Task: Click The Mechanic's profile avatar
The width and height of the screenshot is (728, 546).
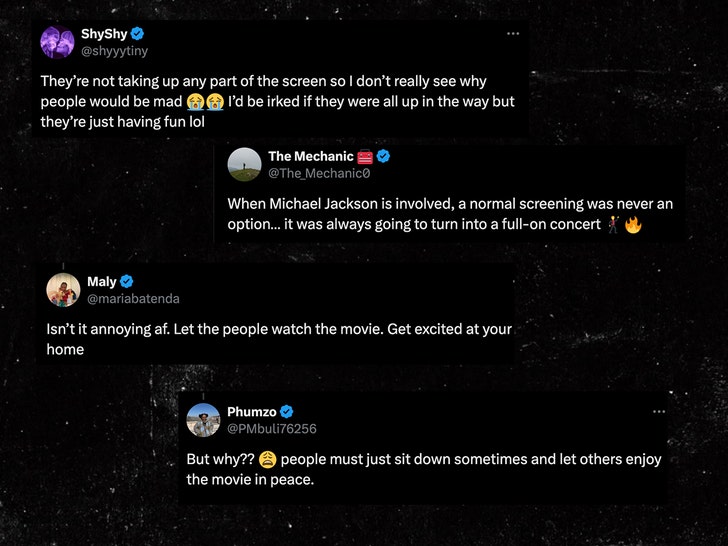Action: pos(244,164)
